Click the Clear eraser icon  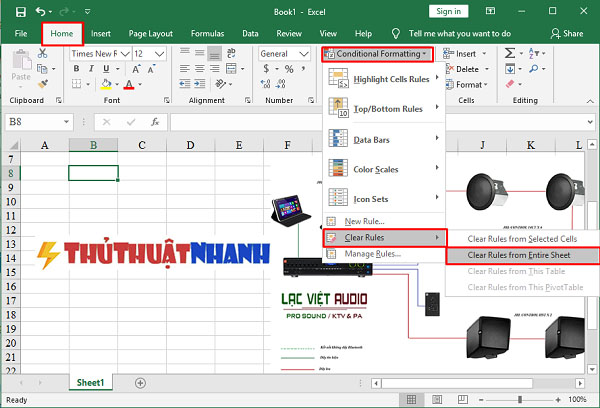[x=510, y=84]
